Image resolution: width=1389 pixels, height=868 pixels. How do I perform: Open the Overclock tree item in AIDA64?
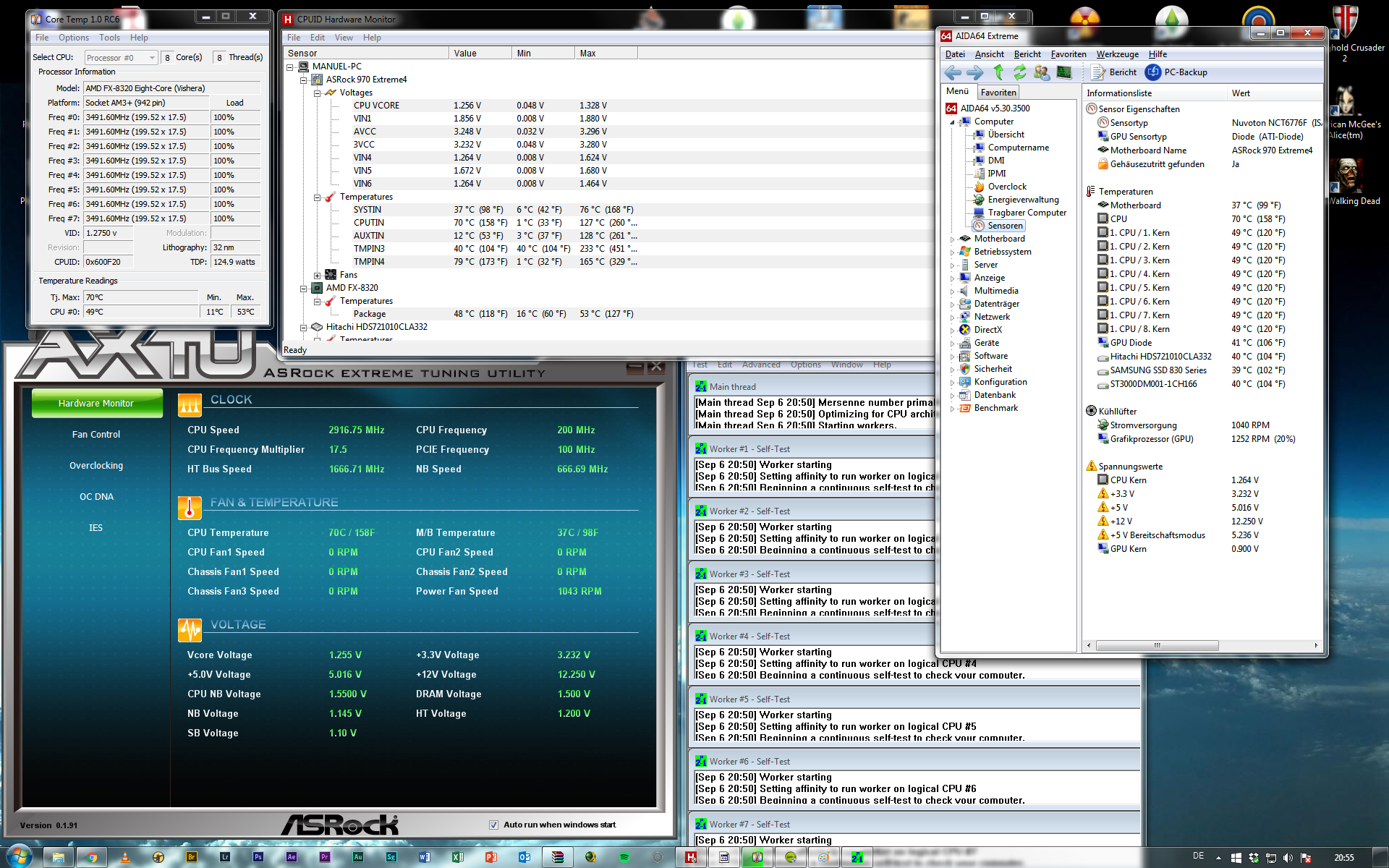1007,187
